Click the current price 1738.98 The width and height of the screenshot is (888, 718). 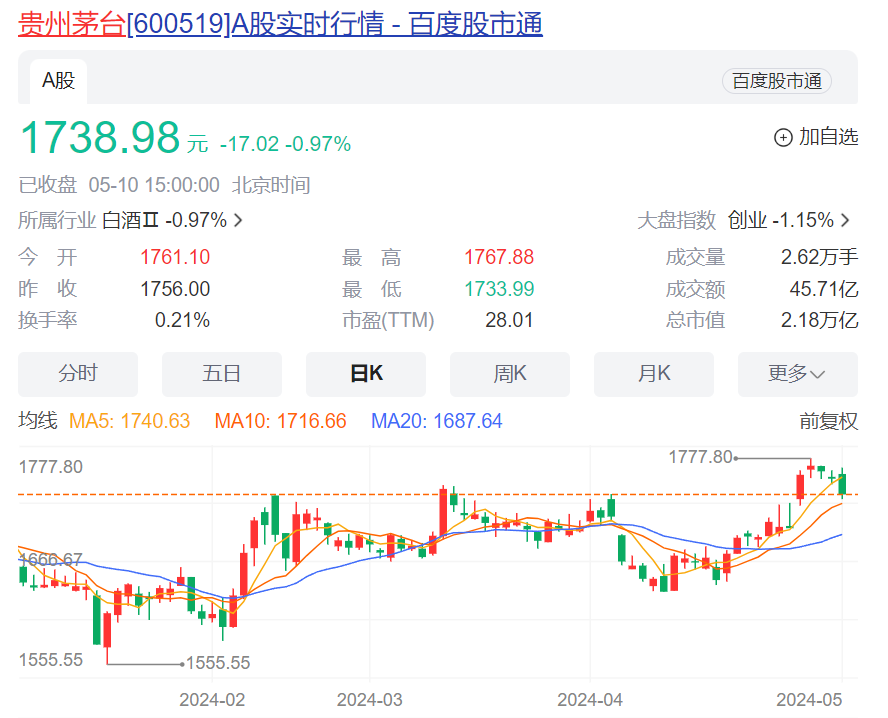(100, 138)
